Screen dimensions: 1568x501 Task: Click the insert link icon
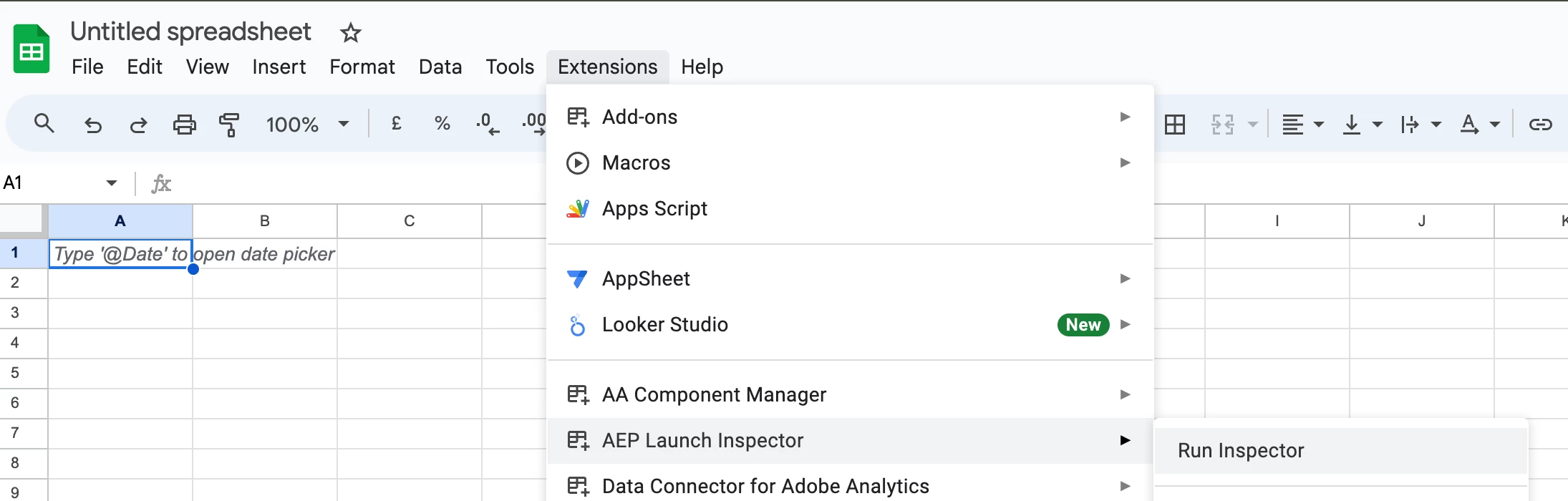coord(1540,125)
